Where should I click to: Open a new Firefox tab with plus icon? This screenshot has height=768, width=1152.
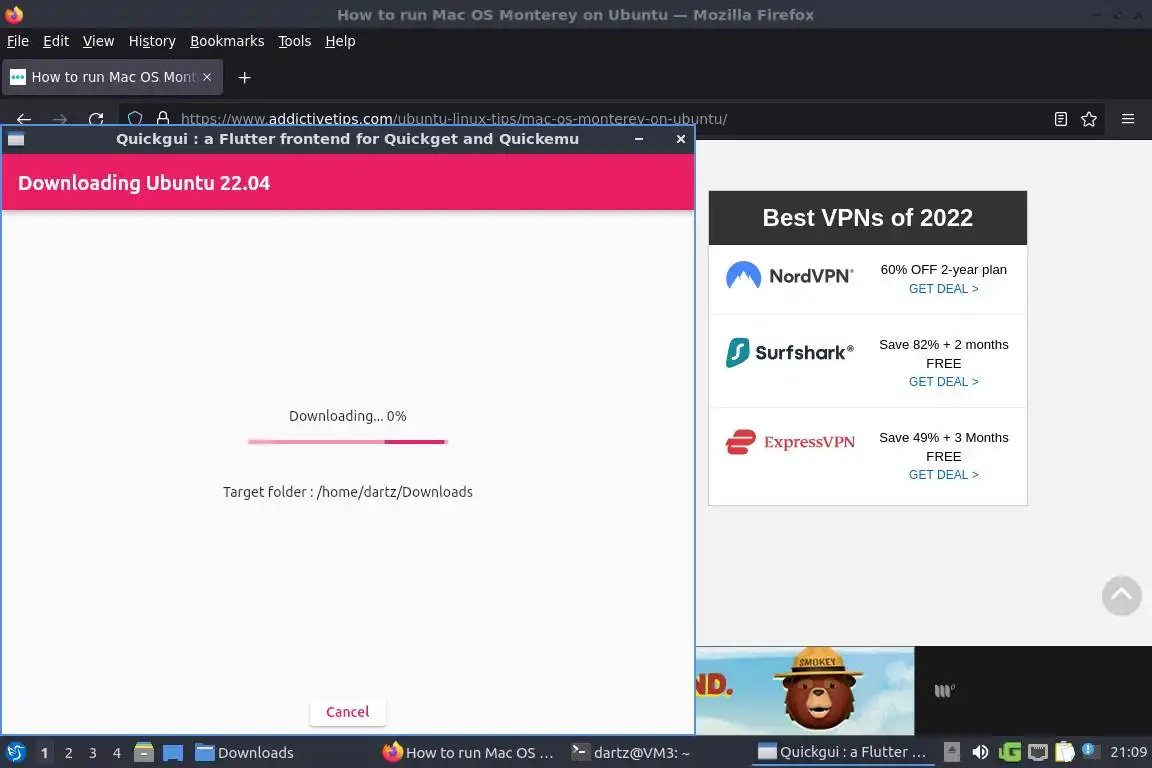click(245, 77)
